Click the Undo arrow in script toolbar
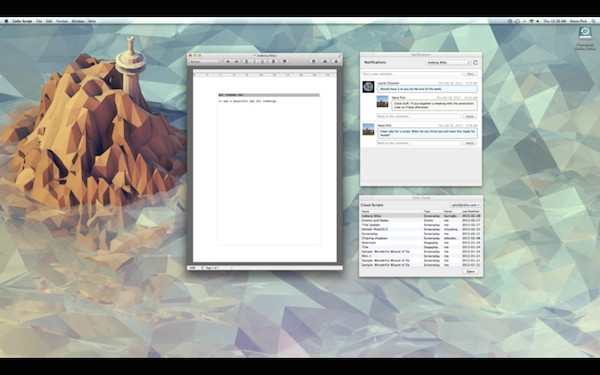 [228, 62]
